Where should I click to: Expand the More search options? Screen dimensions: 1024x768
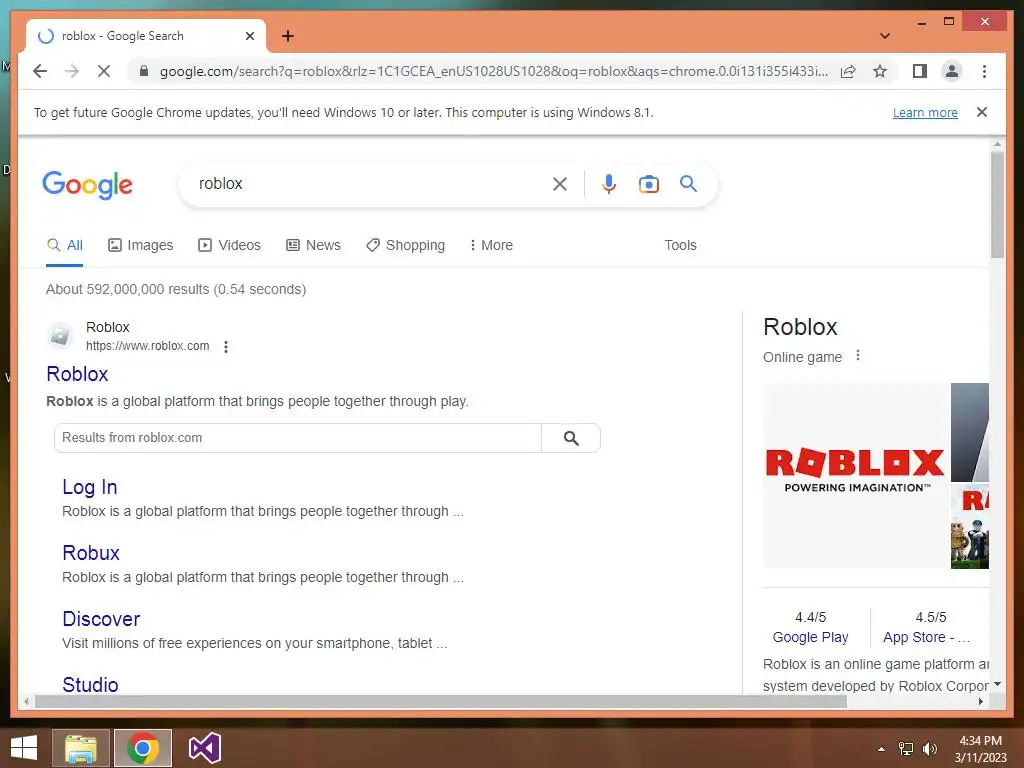pyautogui.click(x=491, y=246)
